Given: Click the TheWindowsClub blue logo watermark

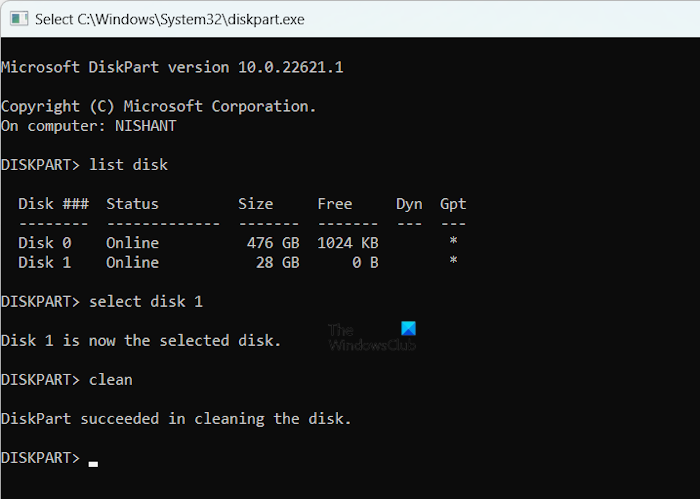Looking at the screenshot, I should pyautogui.click(x=406, y=328).
